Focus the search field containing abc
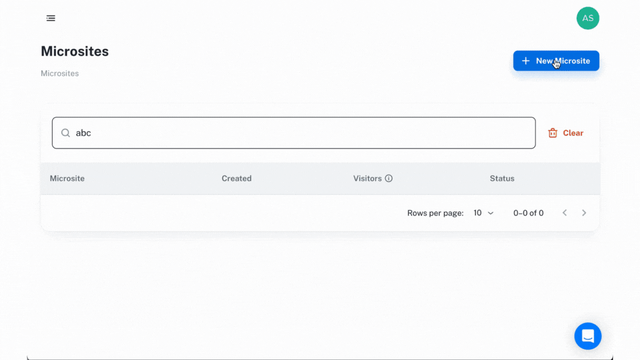Image resolution: width=640 pixels, height=360 pixels. 293,133
